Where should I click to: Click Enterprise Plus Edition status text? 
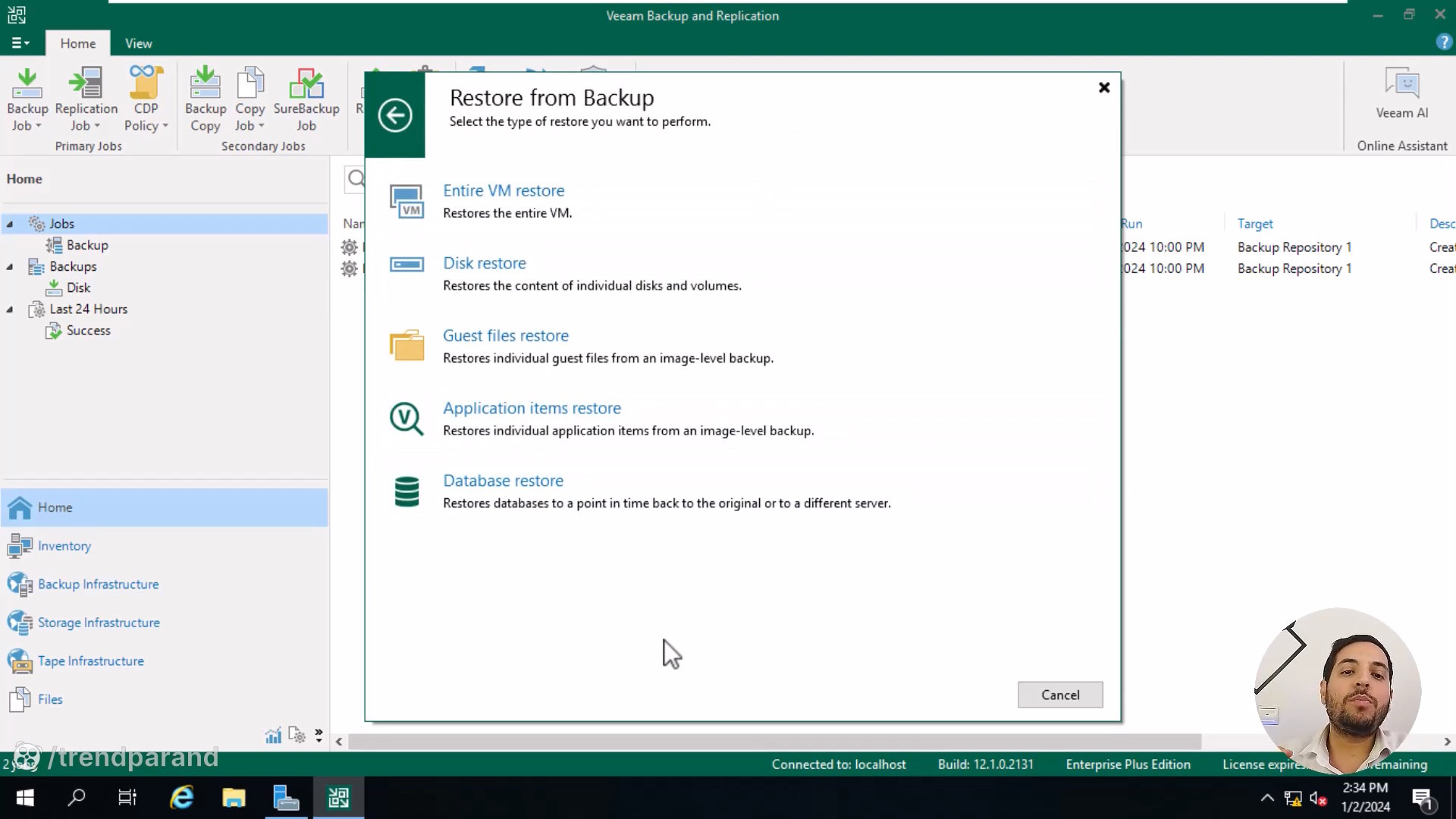coord(1128,764)
